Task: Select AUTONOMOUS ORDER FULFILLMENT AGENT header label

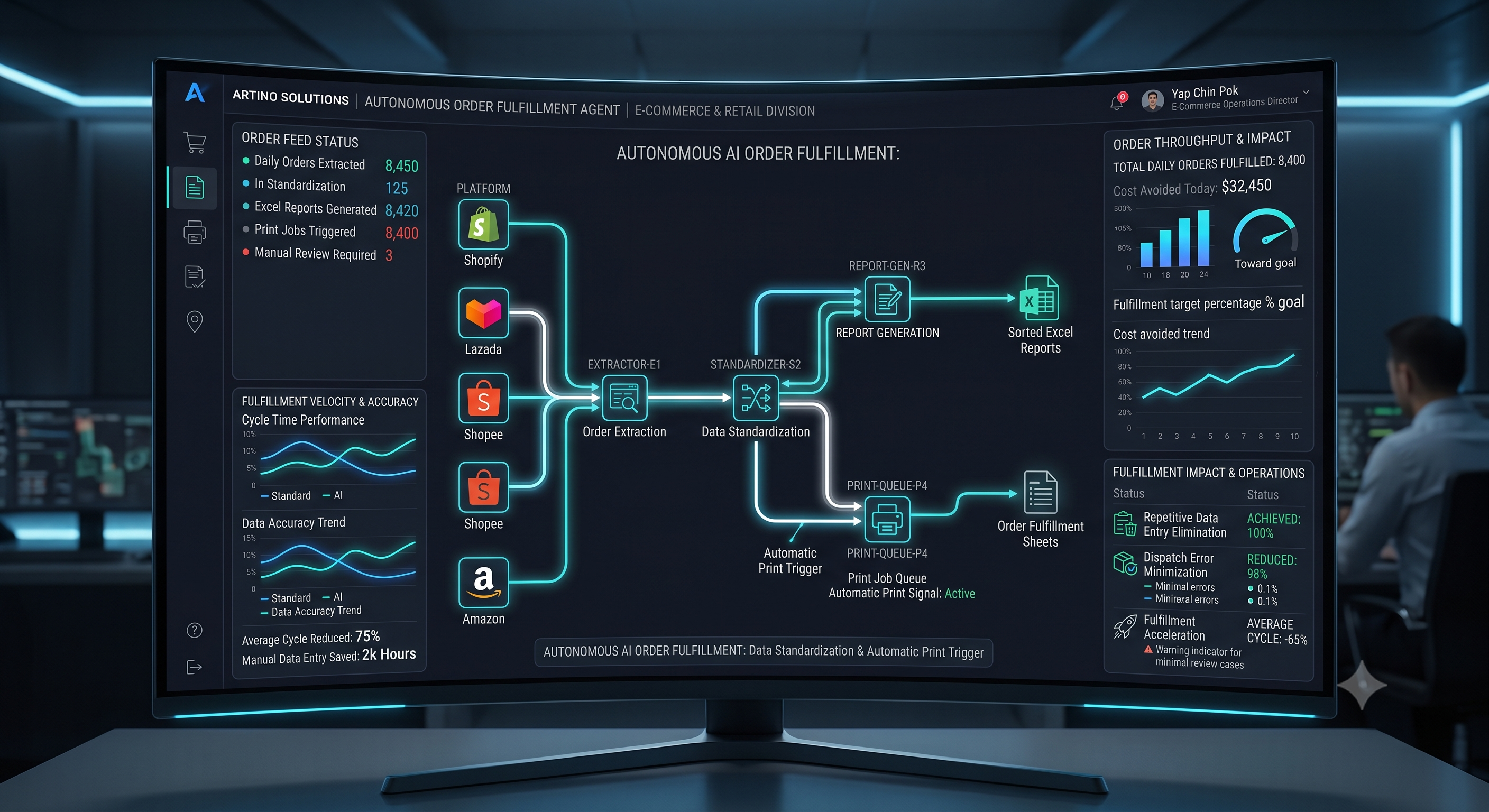Action: coord(492,106)
